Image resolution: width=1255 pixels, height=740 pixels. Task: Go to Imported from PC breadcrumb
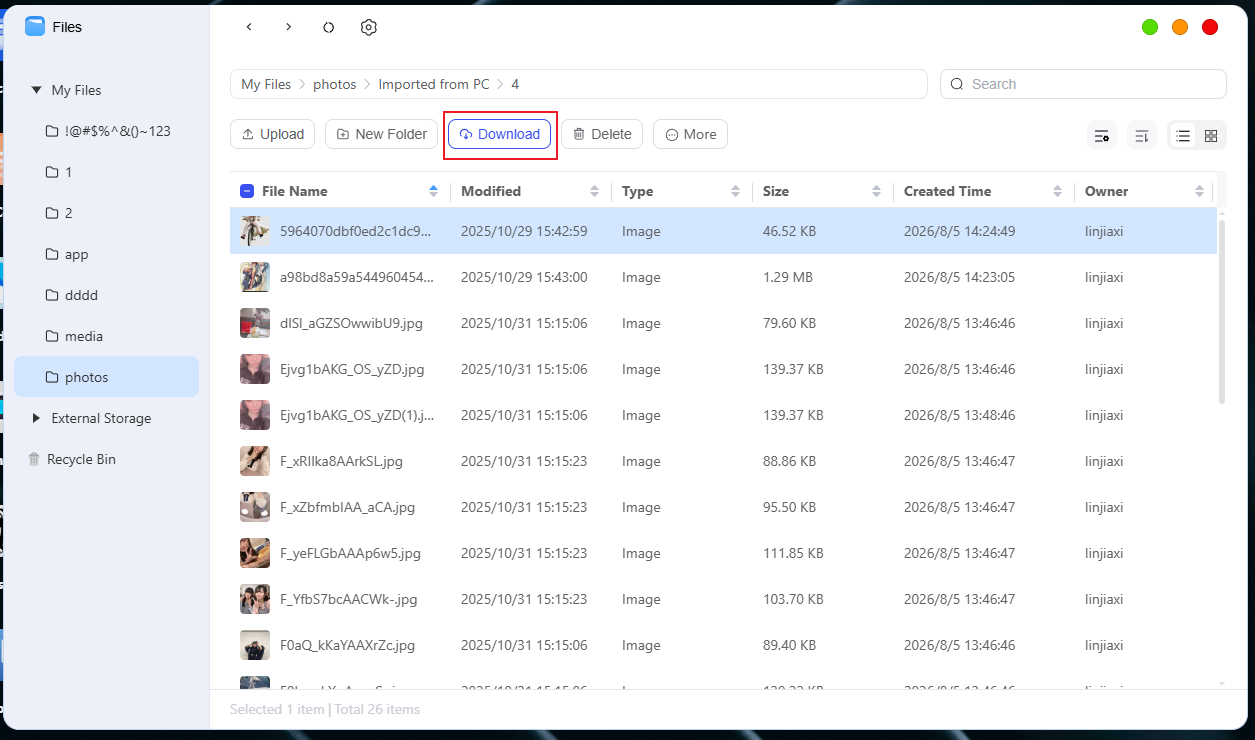434,84
